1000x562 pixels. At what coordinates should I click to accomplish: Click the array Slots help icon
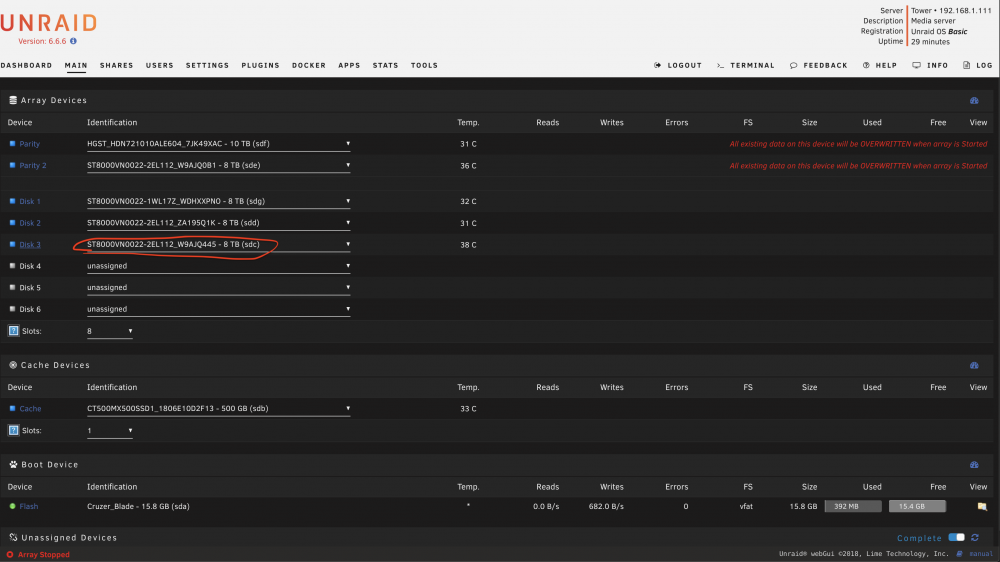(x=13, y=331)
